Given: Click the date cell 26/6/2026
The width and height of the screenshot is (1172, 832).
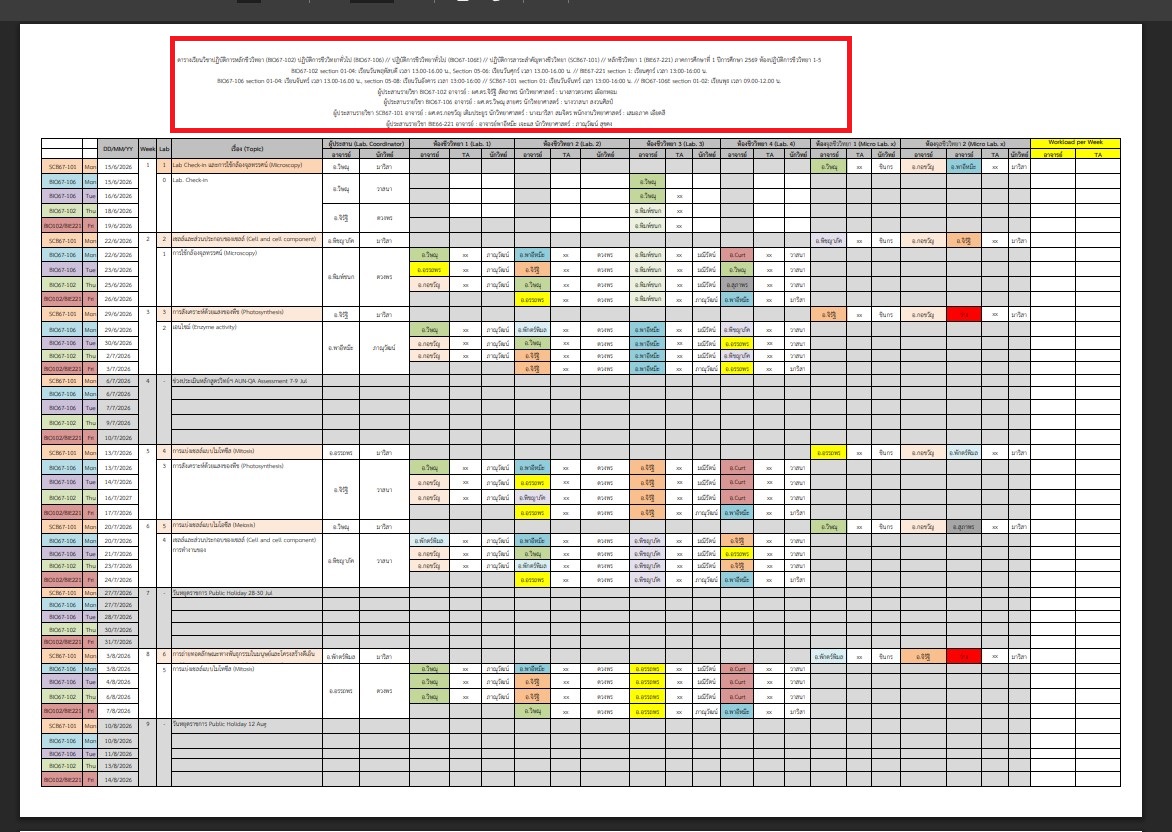Looking at the screenshot, I should coord(118,299).
